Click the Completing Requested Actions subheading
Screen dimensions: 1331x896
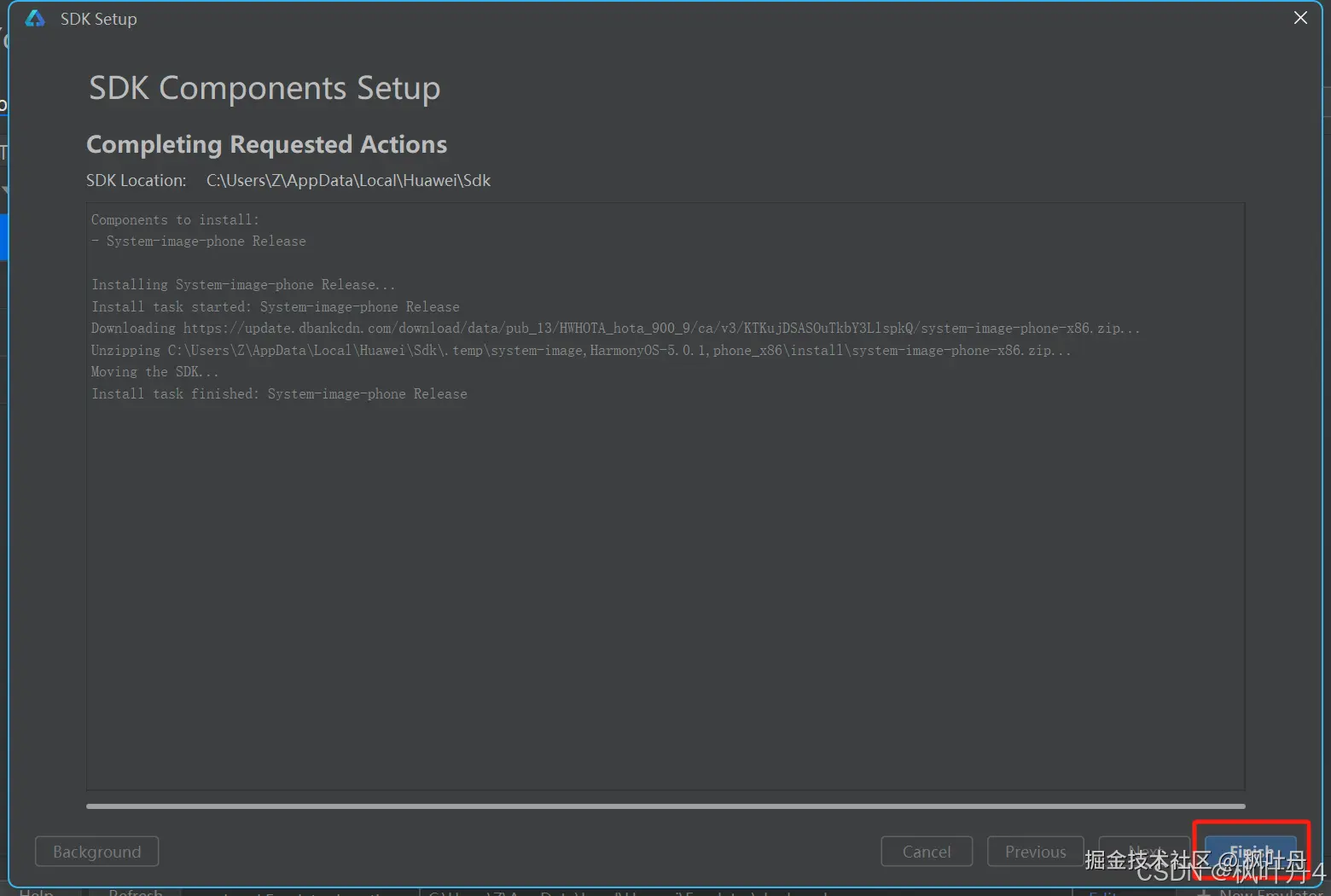click(x=266, y=144)
